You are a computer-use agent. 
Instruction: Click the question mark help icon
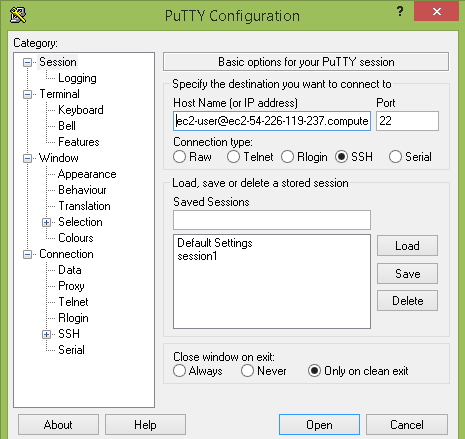coord(400,12)
